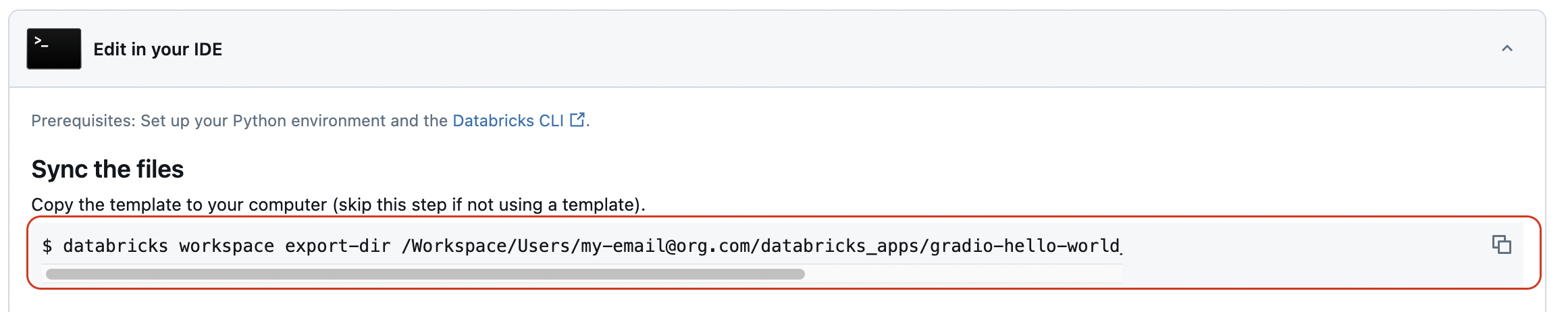This screenshot has width=1568, height=312.
Task: Click the empty scrollbar track right of the thumb
Action: (963, 274)
